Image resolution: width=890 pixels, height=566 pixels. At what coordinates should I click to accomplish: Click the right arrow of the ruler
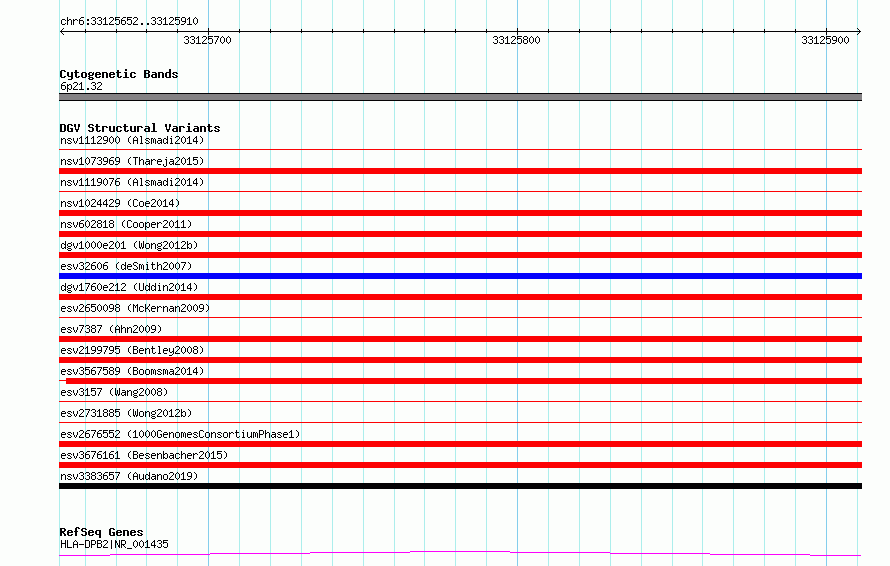tap(859, 31)
